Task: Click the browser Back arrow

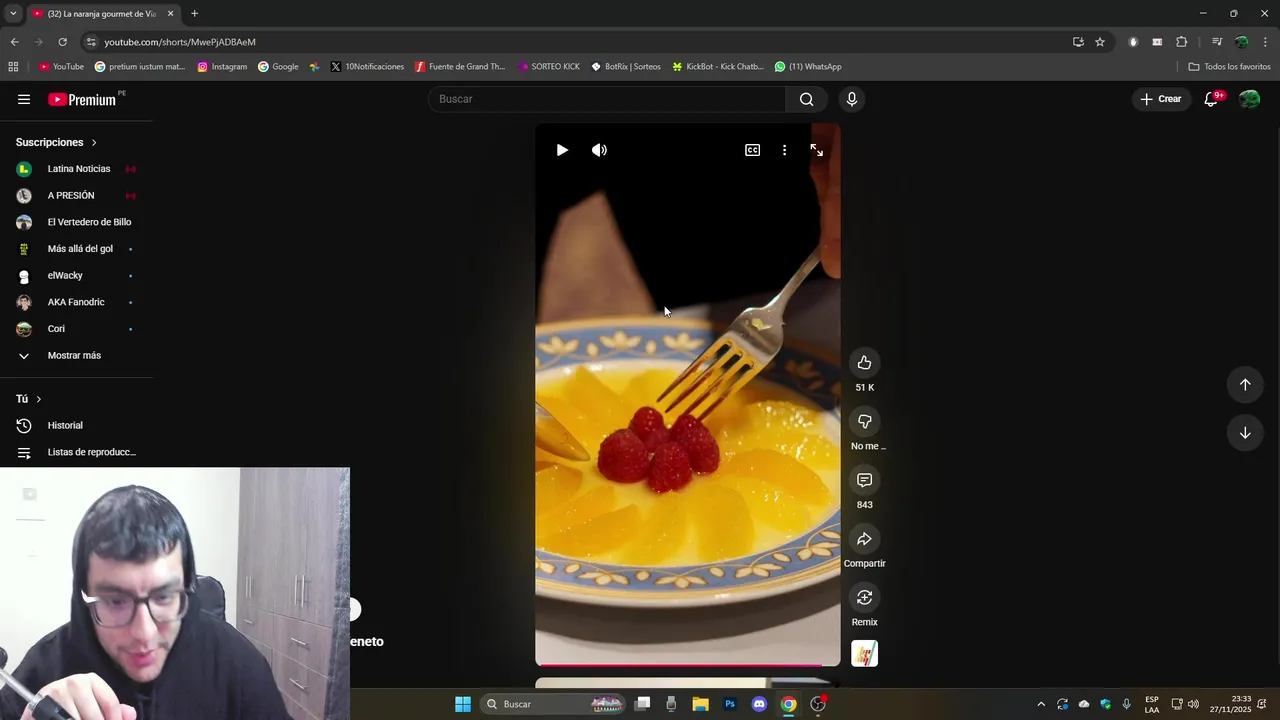Action: pos(14,42)
